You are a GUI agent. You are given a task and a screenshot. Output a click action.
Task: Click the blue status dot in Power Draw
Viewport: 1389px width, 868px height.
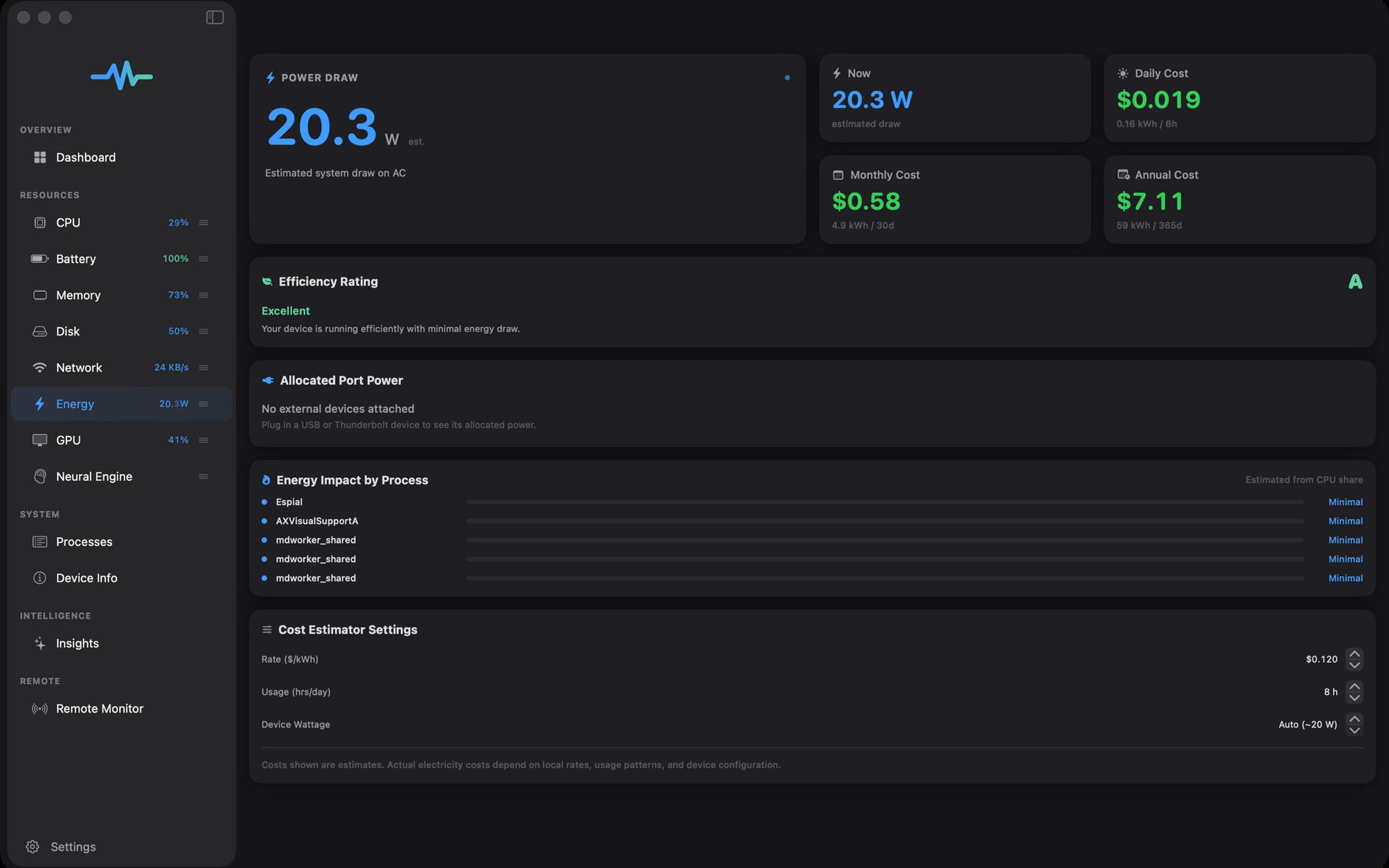(787, 77)
